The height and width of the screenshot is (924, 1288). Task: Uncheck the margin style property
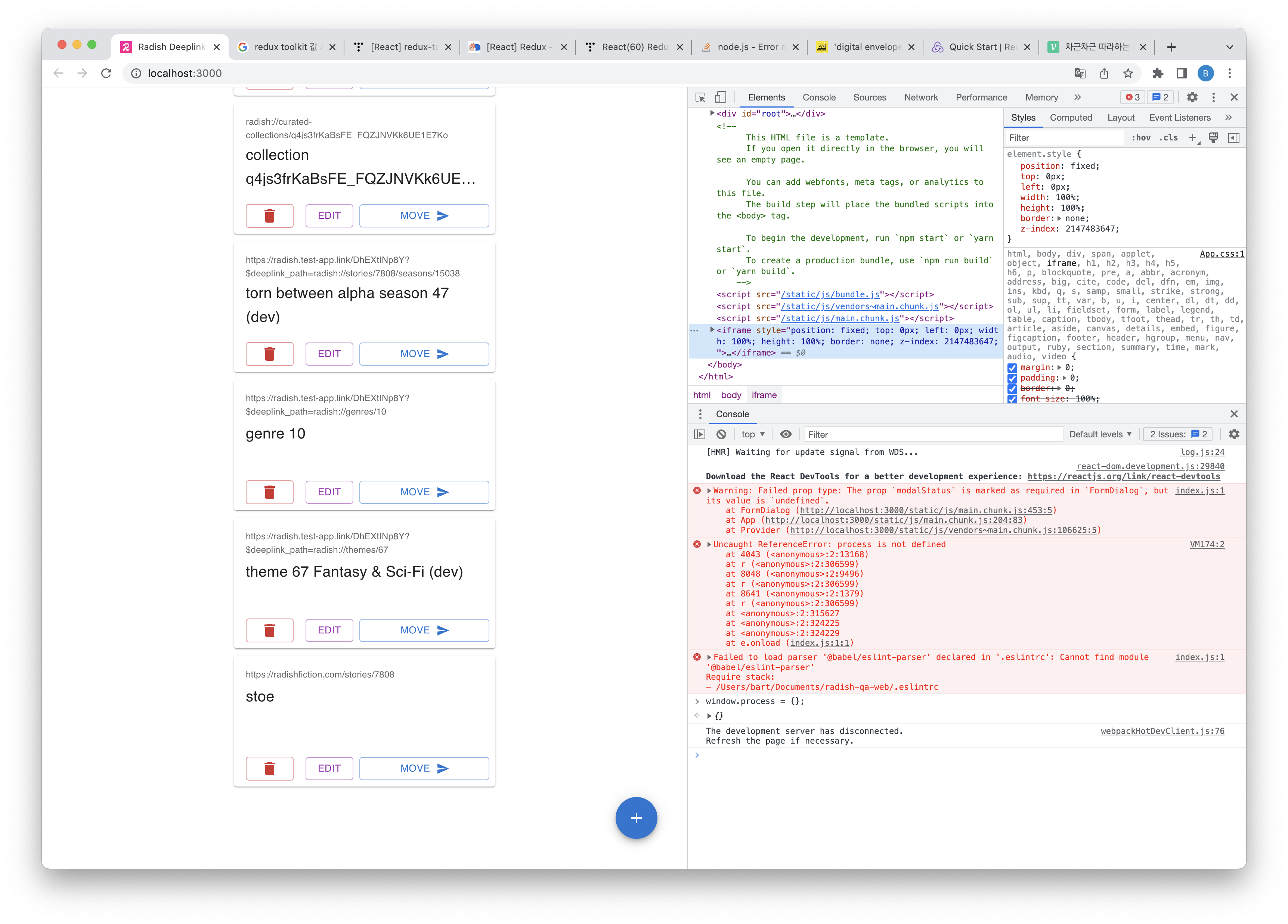click(1012, 368)
